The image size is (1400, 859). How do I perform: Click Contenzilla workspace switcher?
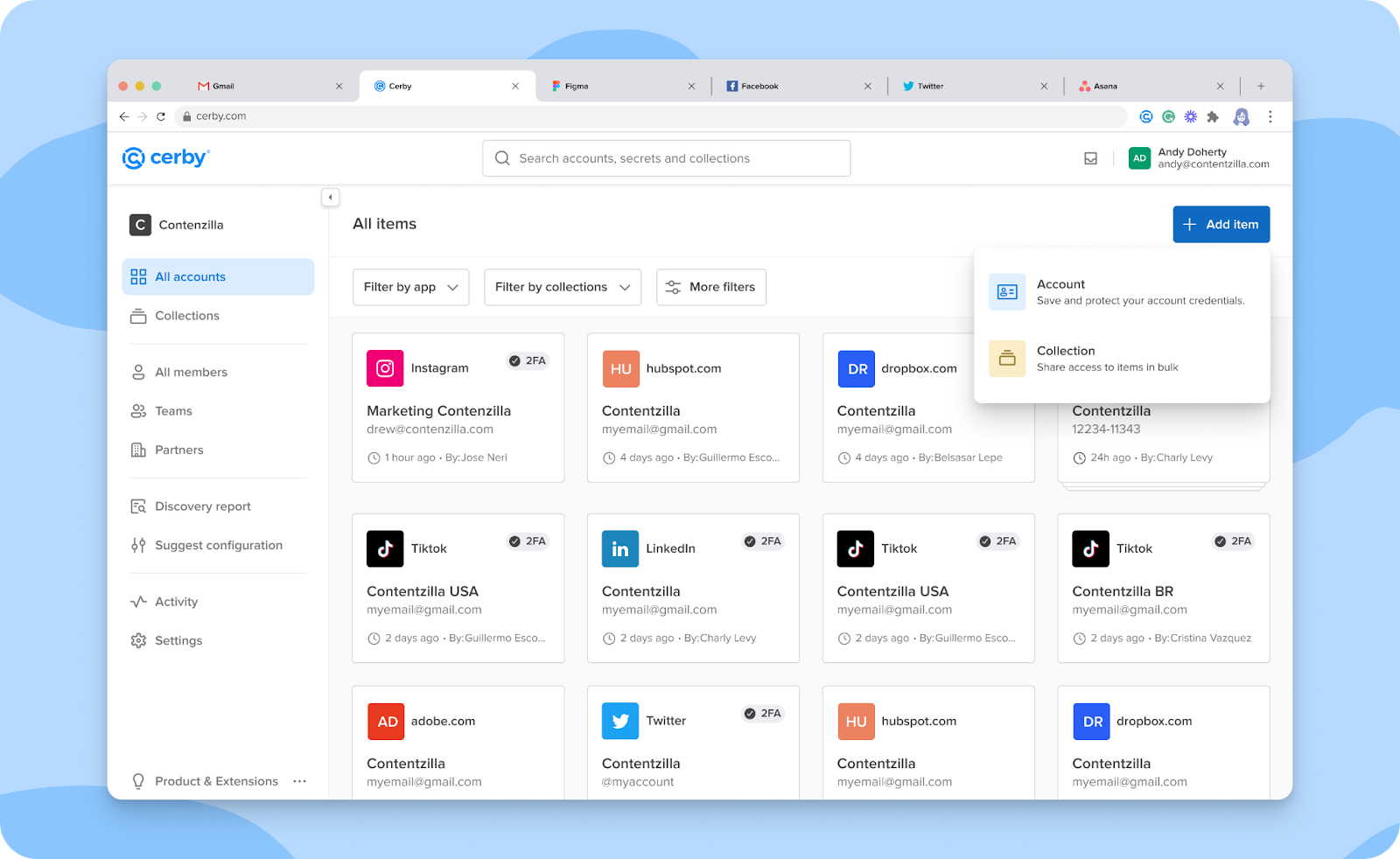pyautogui.click(x=177, y=225)
